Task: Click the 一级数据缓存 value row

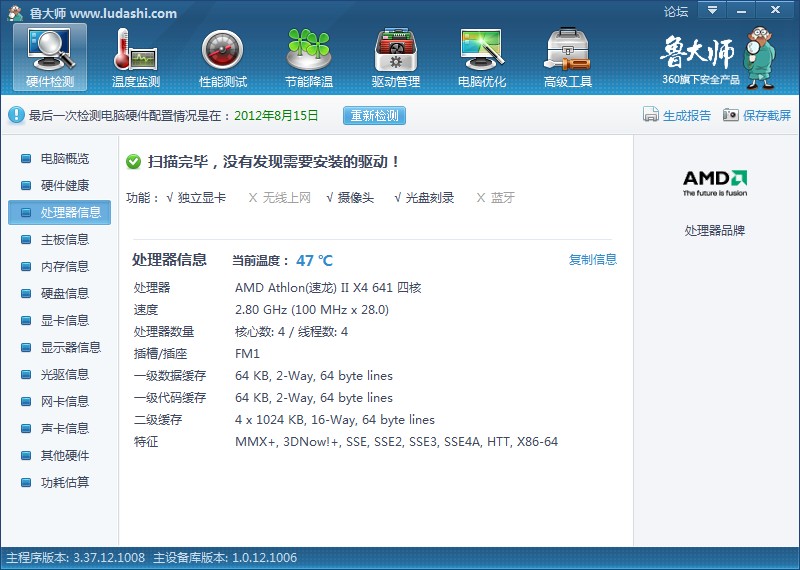Action: tap(314, 376)
